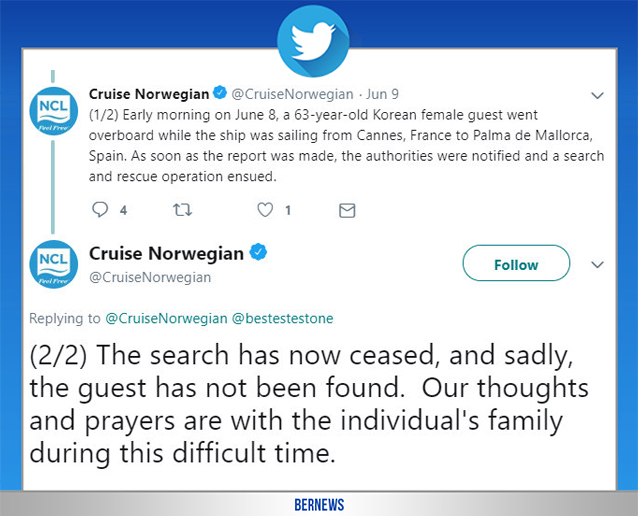
Task: Click verified badge on second tweet header
Action: pos(258,252)
